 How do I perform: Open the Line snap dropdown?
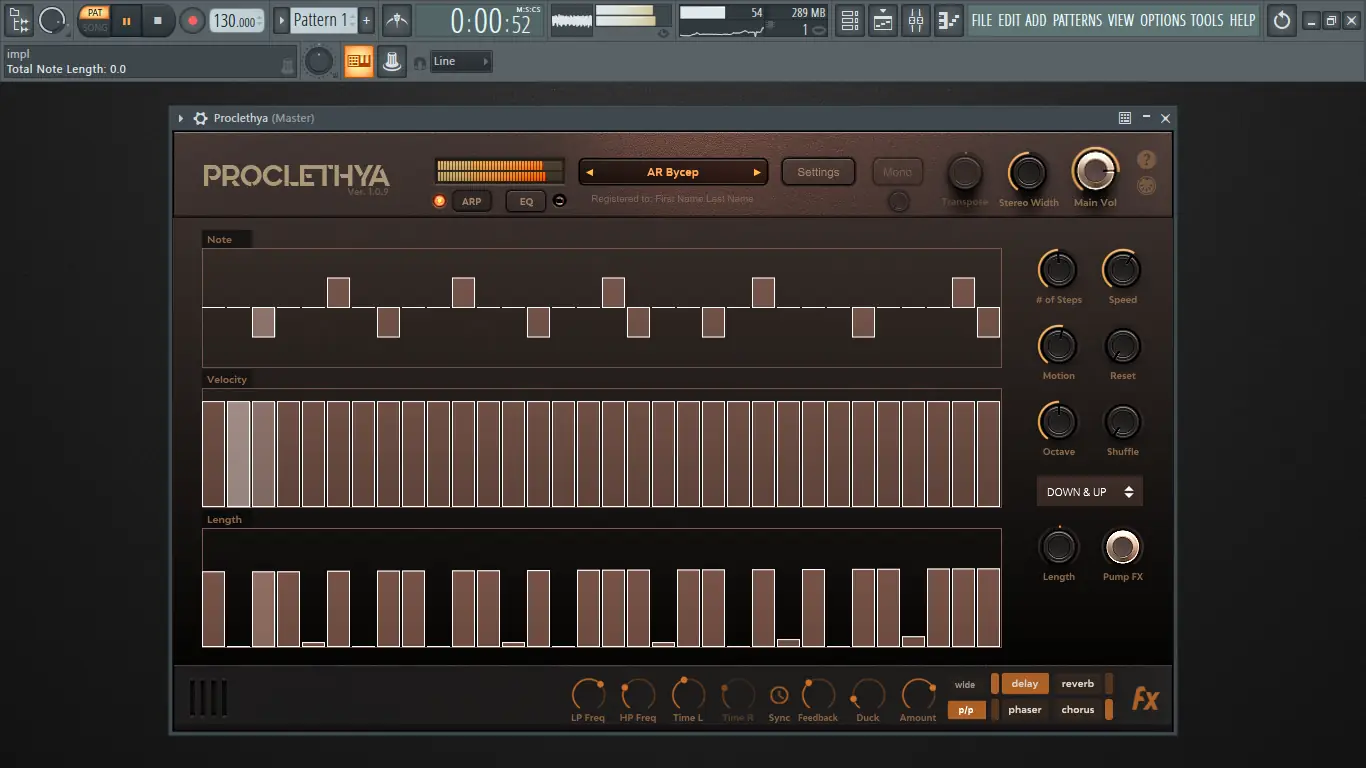461,62
